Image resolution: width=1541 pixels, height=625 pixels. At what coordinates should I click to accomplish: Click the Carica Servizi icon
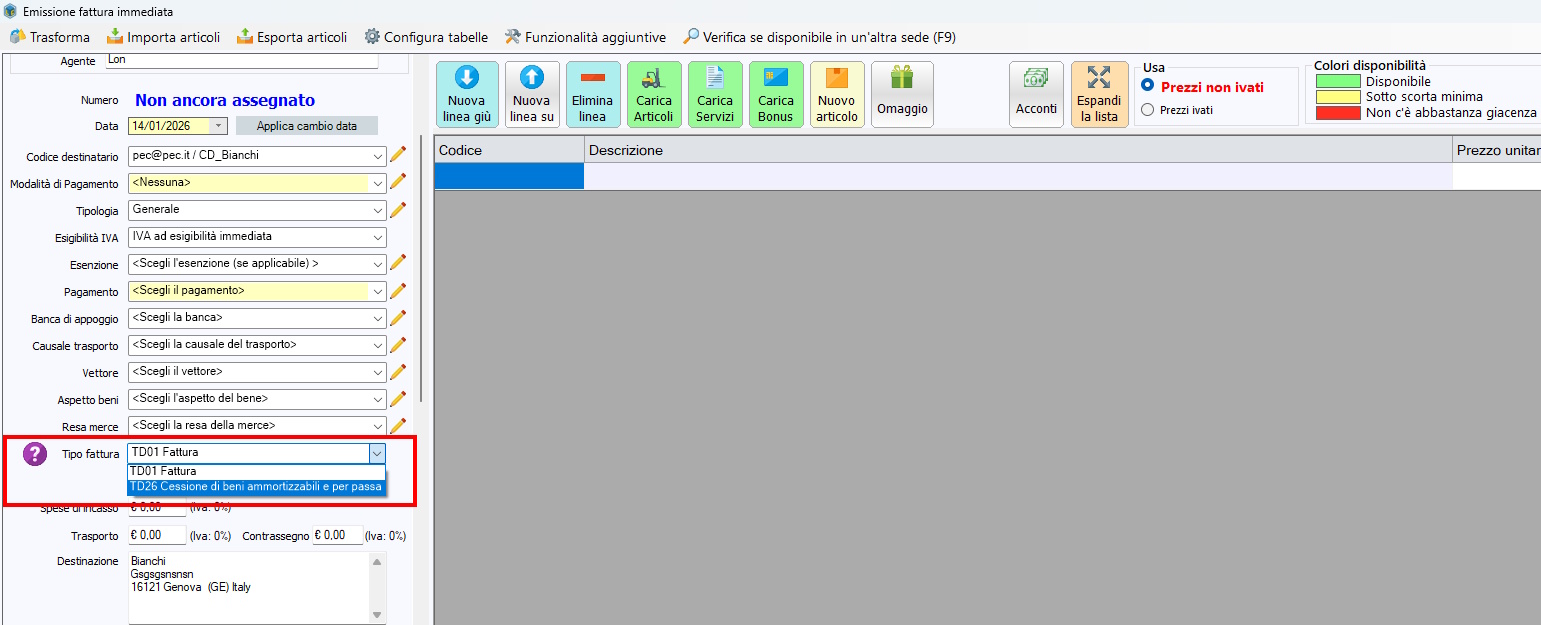715,79
